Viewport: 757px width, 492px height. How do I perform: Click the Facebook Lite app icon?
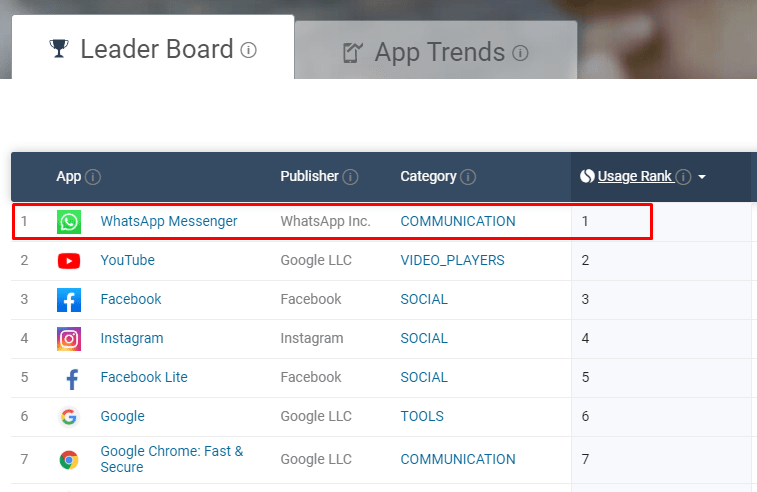(x=69, y=378)
